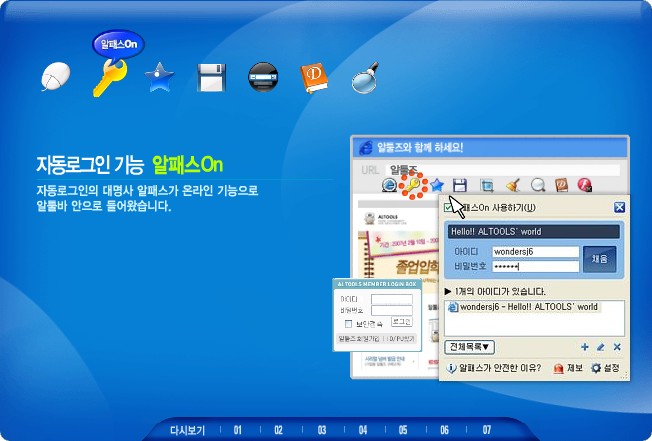Open 설정 settings with gear icon
Image resolution: width=652 pixels, height=441 pixels.
click(605, 368)
